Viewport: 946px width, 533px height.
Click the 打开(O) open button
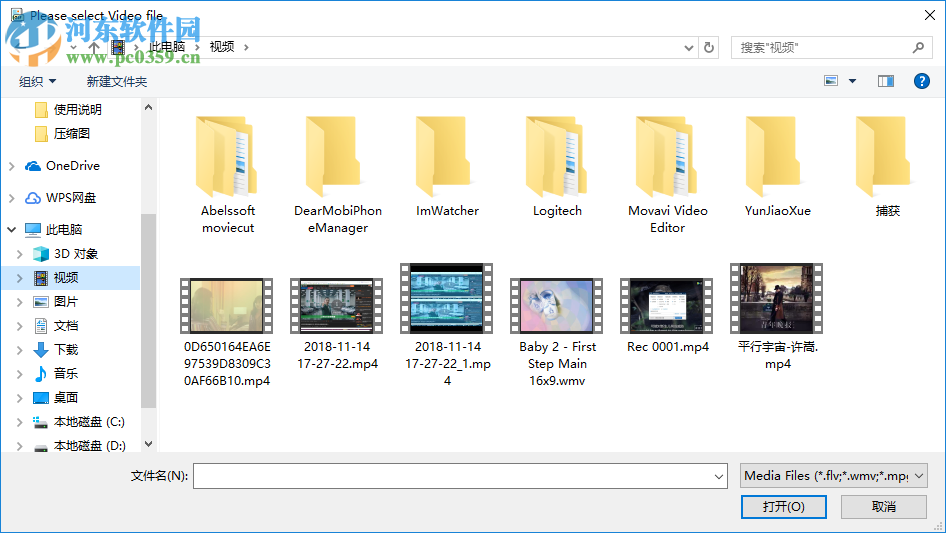(x=784, y=506)
